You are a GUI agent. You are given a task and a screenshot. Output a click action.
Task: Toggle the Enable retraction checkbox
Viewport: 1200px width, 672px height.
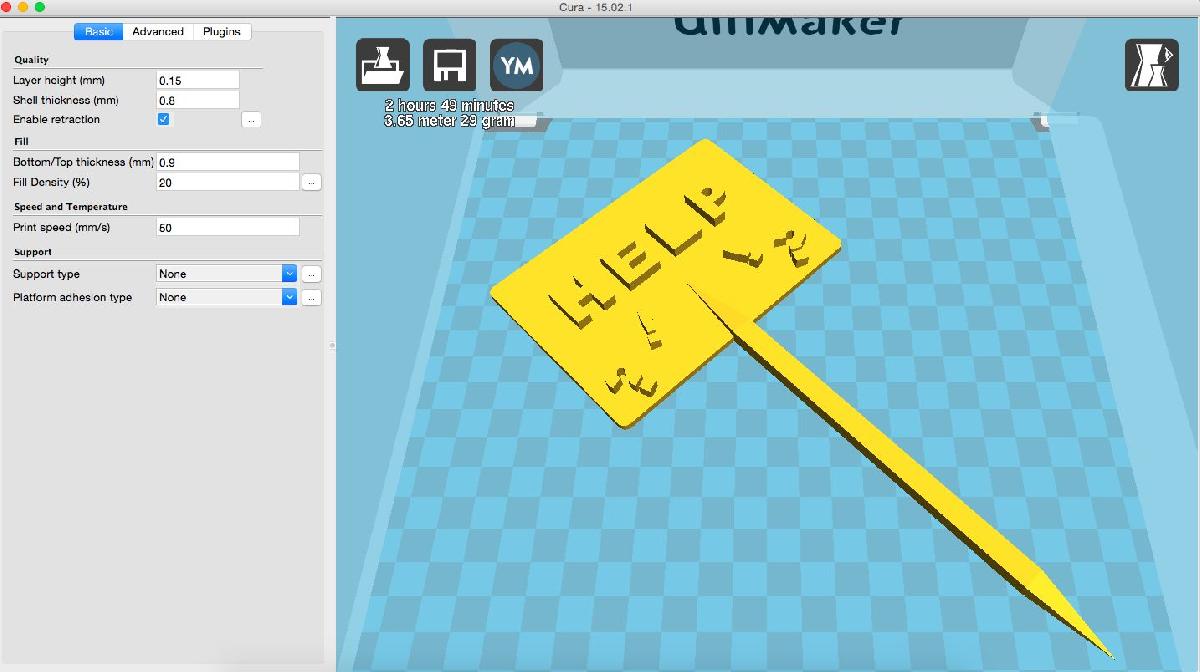(x=164, y=120)
